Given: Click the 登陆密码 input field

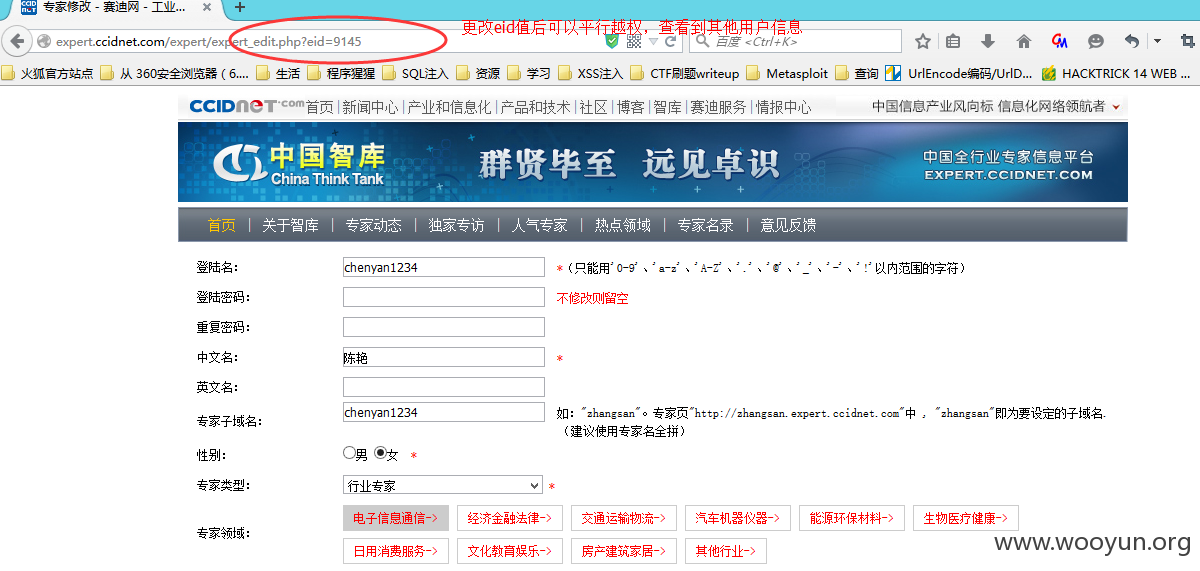Looking at the screenshot, I should click(x=444, y=297).
